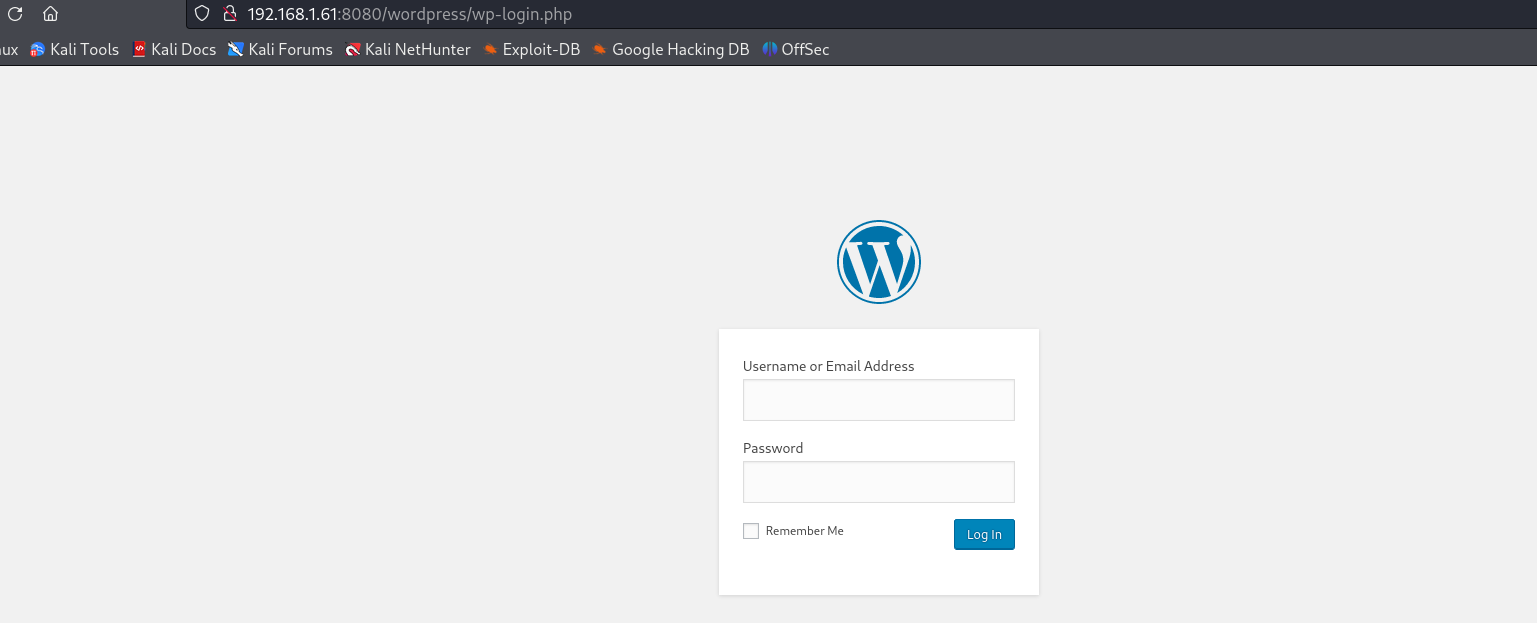1537x623 pixels.
Task: Open the Kali NetHunter bookmark
Action: tap(408, 49)
